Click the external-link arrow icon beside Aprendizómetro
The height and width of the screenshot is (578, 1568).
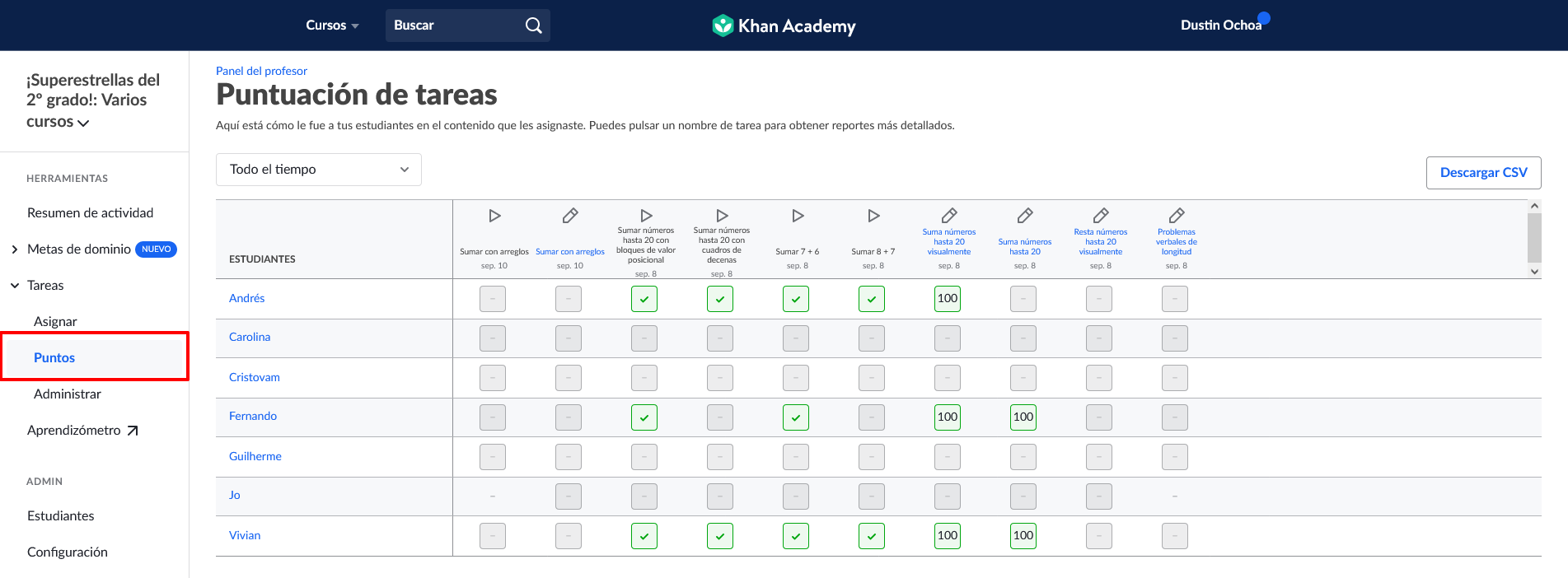[x=133, y=431]
